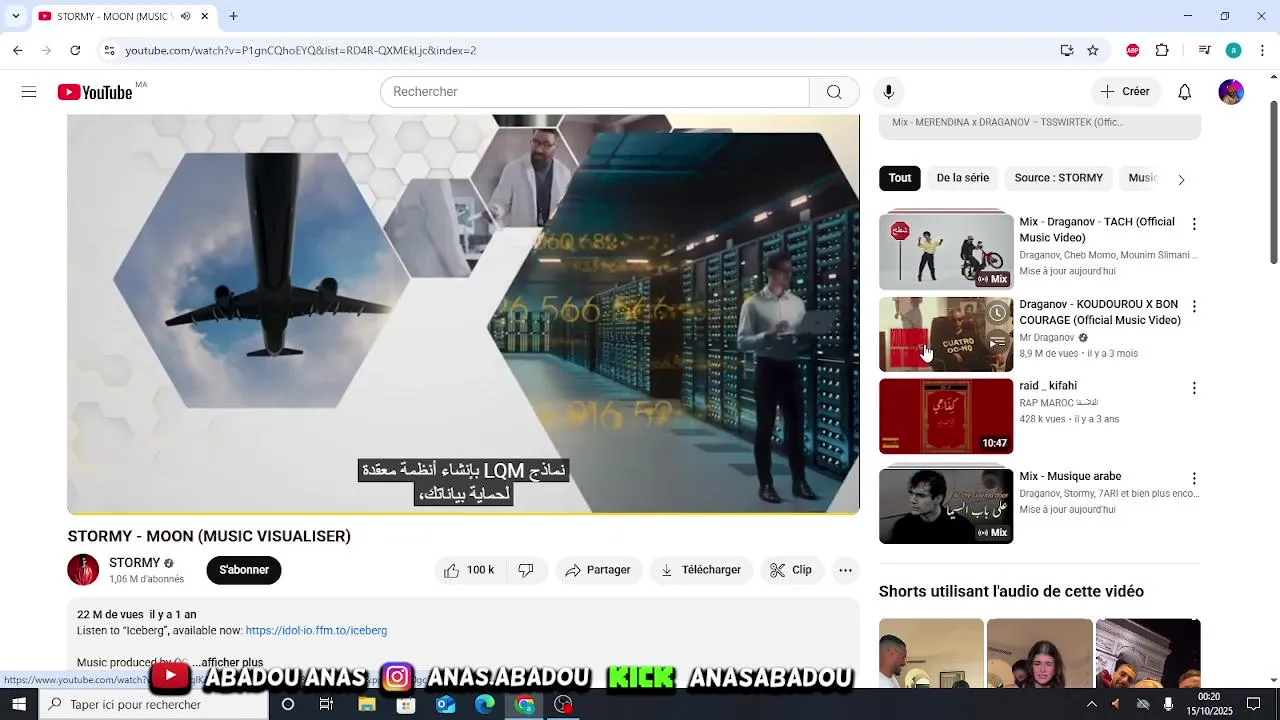Open the STORMY channel name link
This screenshot has width=1280, height=720.
[x=135, y=563]
